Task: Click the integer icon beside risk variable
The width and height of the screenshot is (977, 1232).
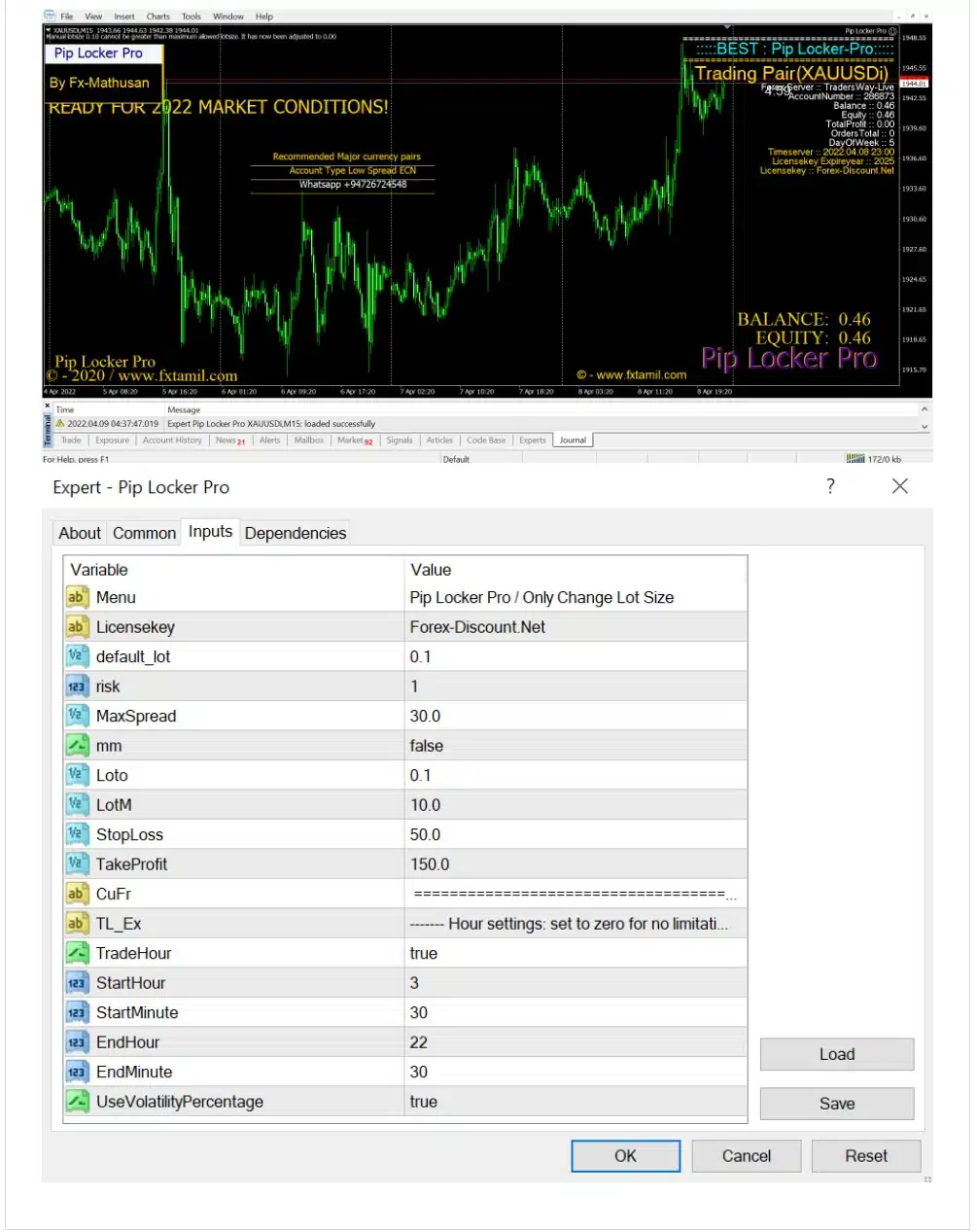Action: click(x=76, y=686)
